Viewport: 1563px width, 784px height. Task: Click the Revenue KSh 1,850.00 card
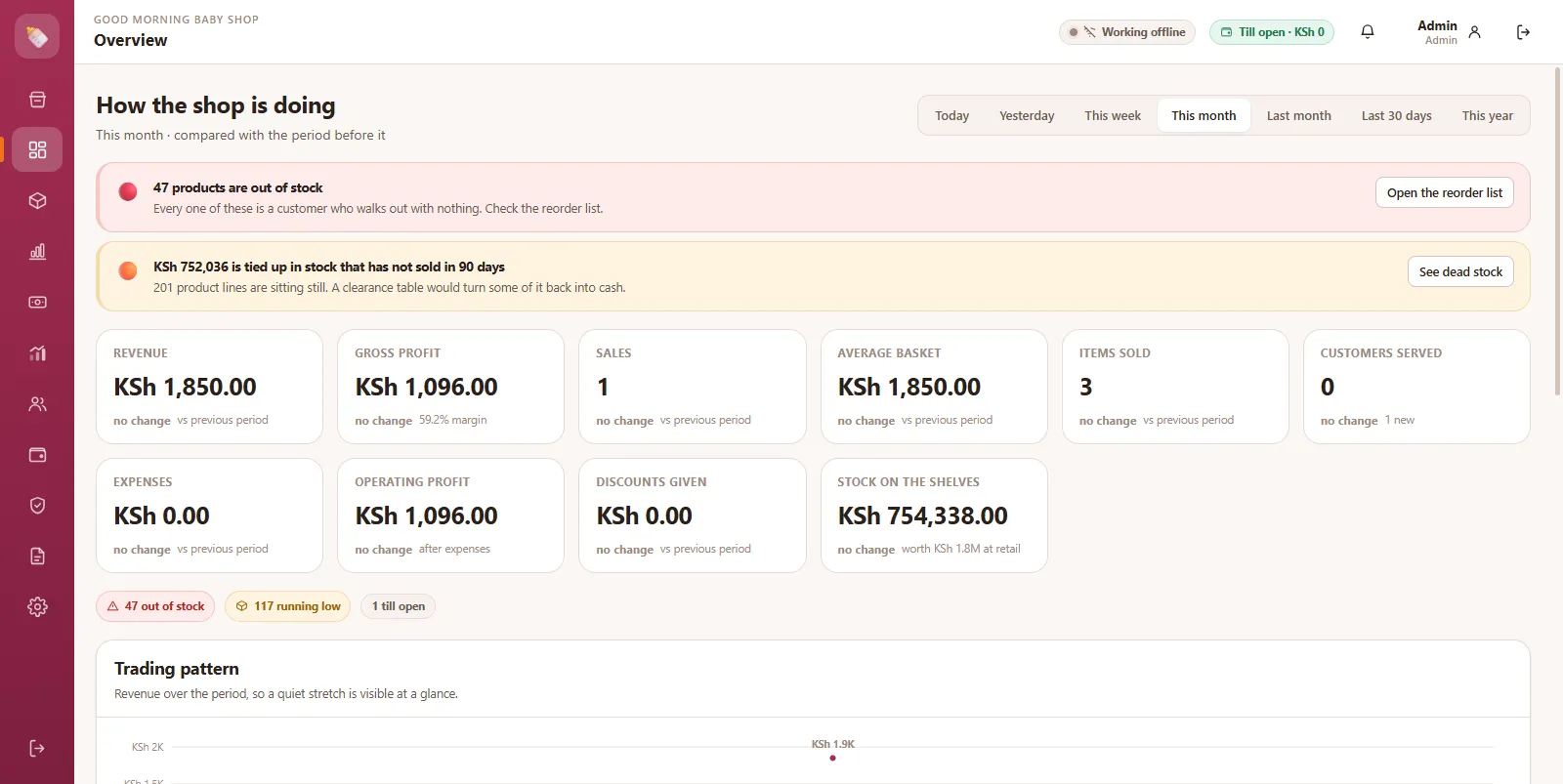pos(209,387)
